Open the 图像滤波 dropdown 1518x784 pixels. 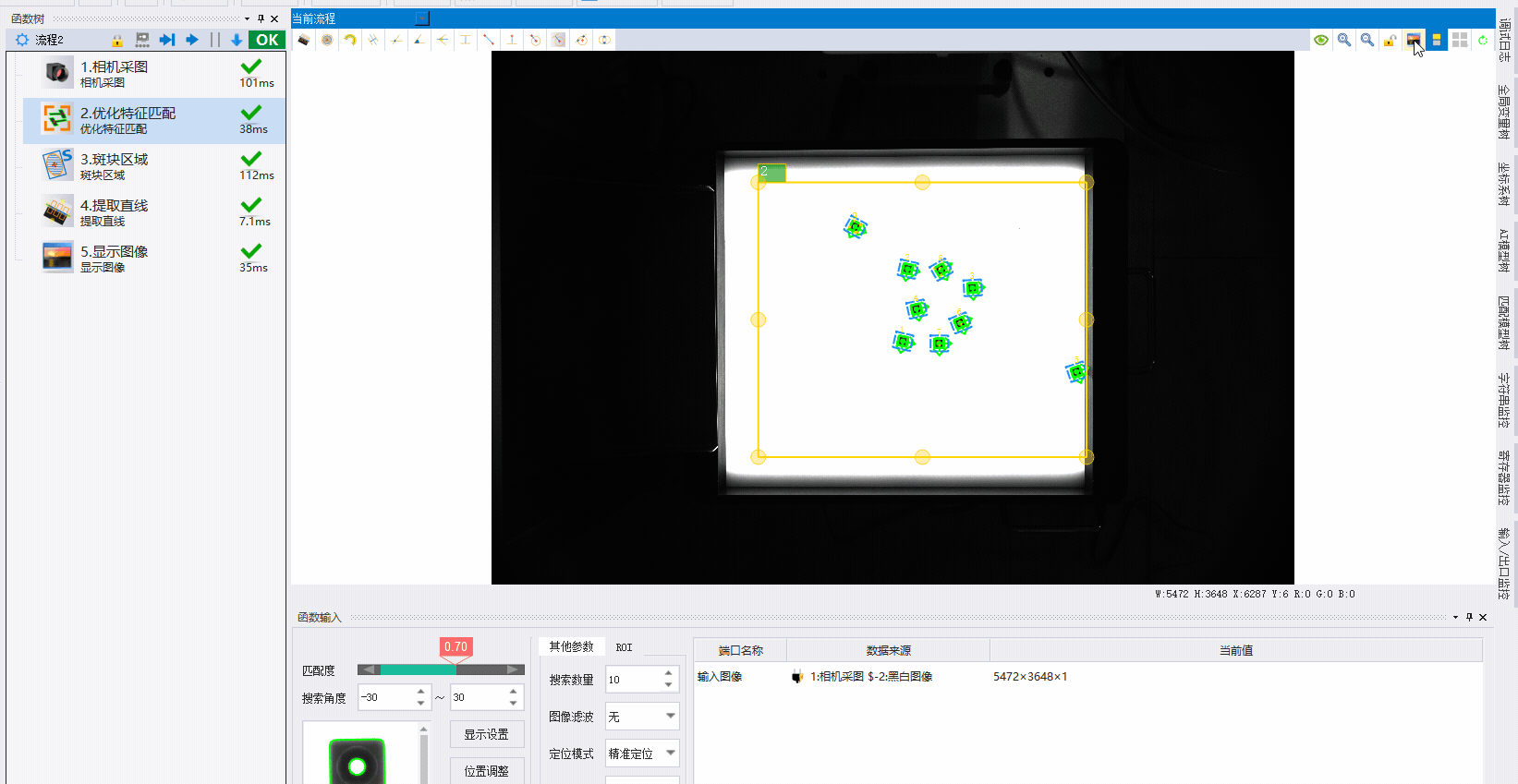(643, 717)
